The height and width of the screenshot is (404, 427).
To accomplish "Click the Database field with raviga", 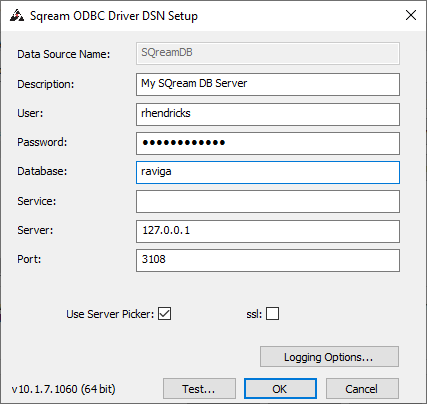I will [268, 172].
